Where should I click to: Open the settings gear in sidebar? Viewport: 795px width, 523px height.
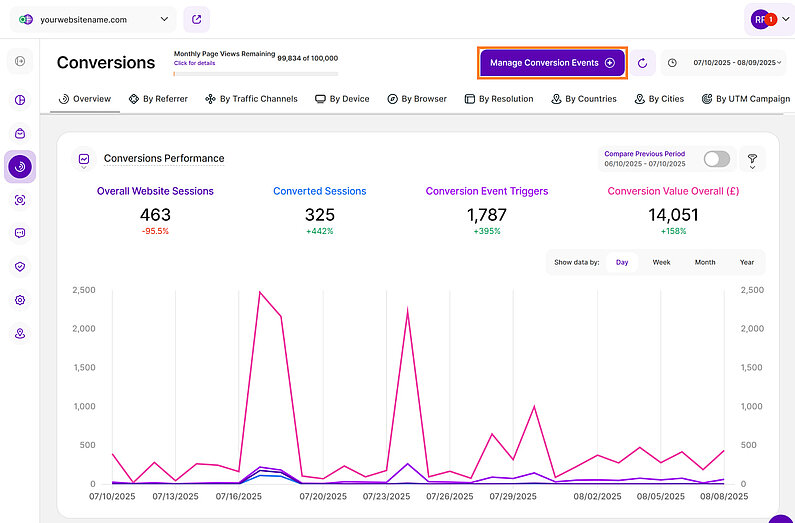20,300
